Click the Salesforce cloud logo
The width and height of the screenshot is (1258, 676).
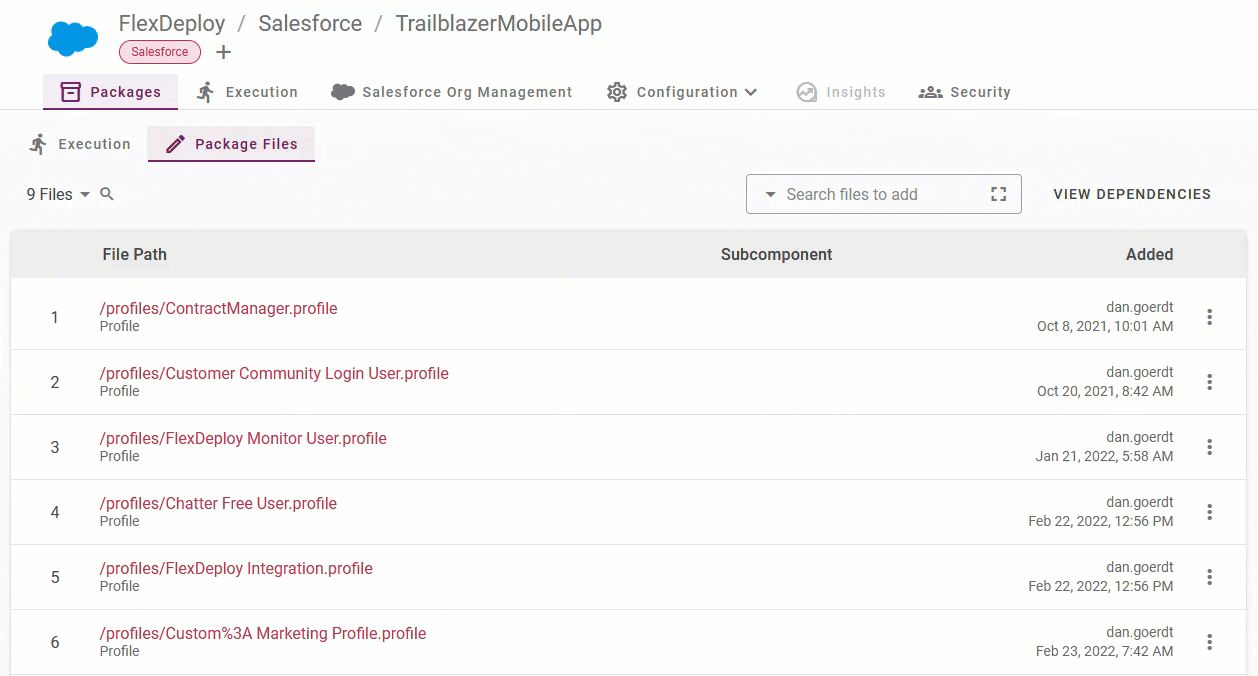(x=73, y=38)
